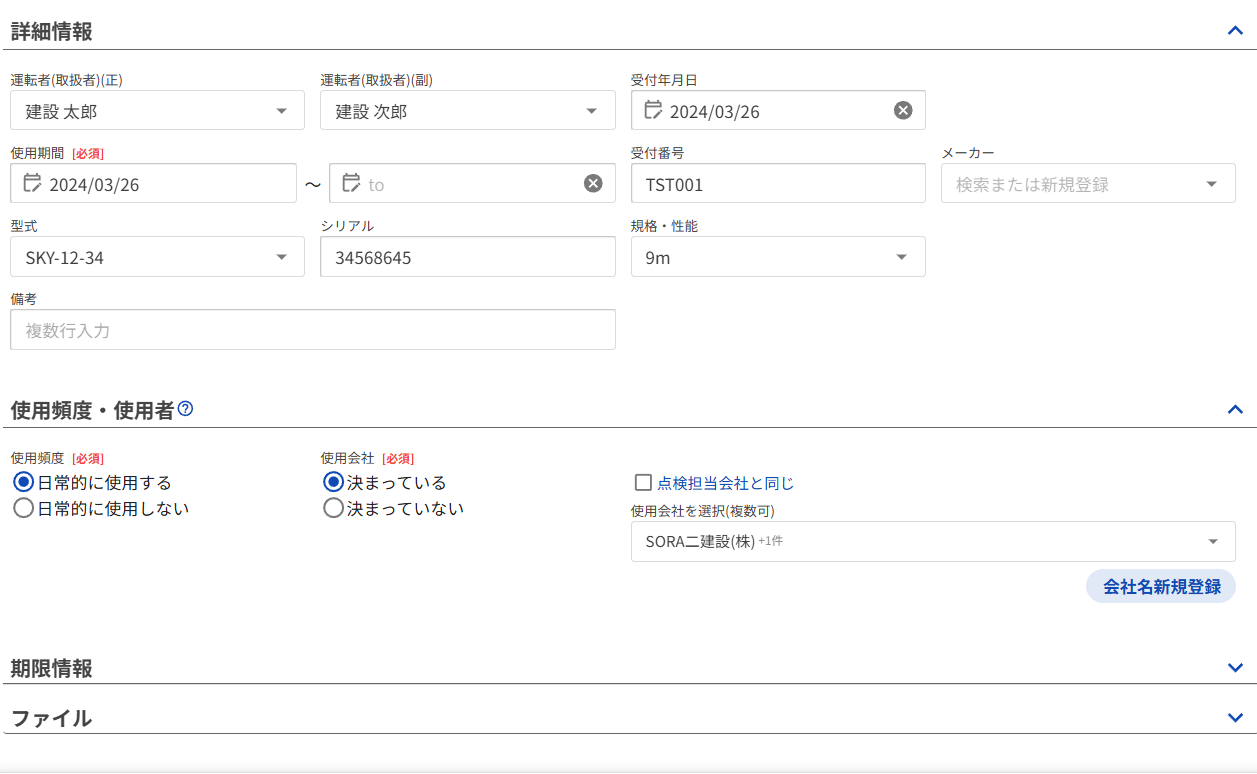Click the 備考 multiline input field
Image resolution: width=1257 pixels, height=774 pixels.
pyautogui.click(x=312, y=330)
